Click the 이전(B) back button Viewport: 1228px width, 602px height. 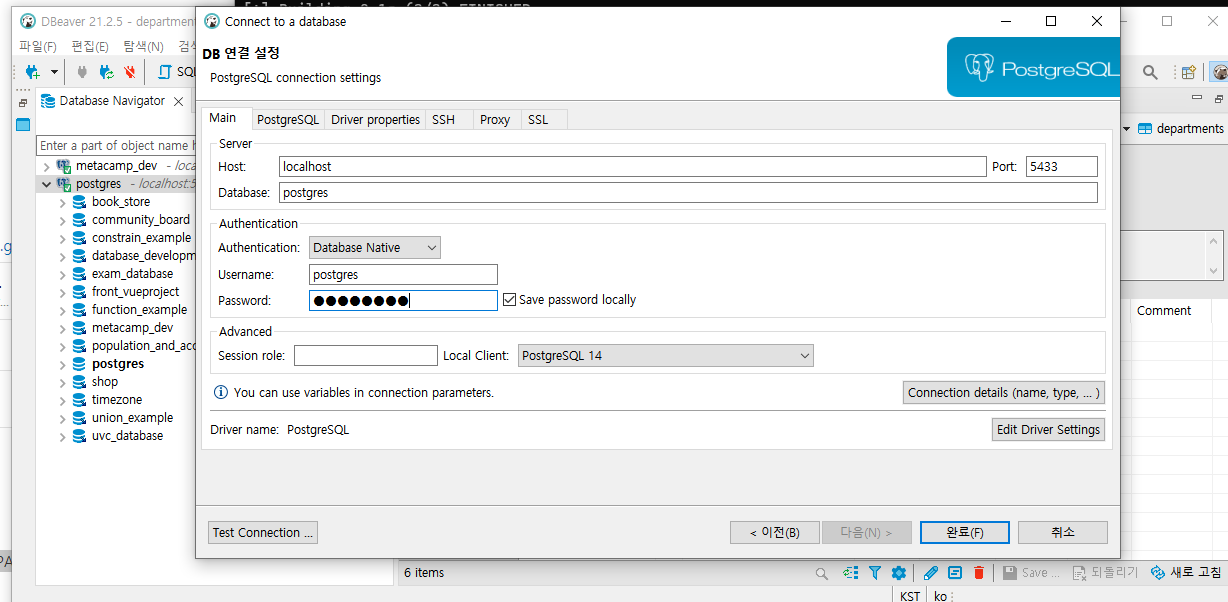[775, 533]
